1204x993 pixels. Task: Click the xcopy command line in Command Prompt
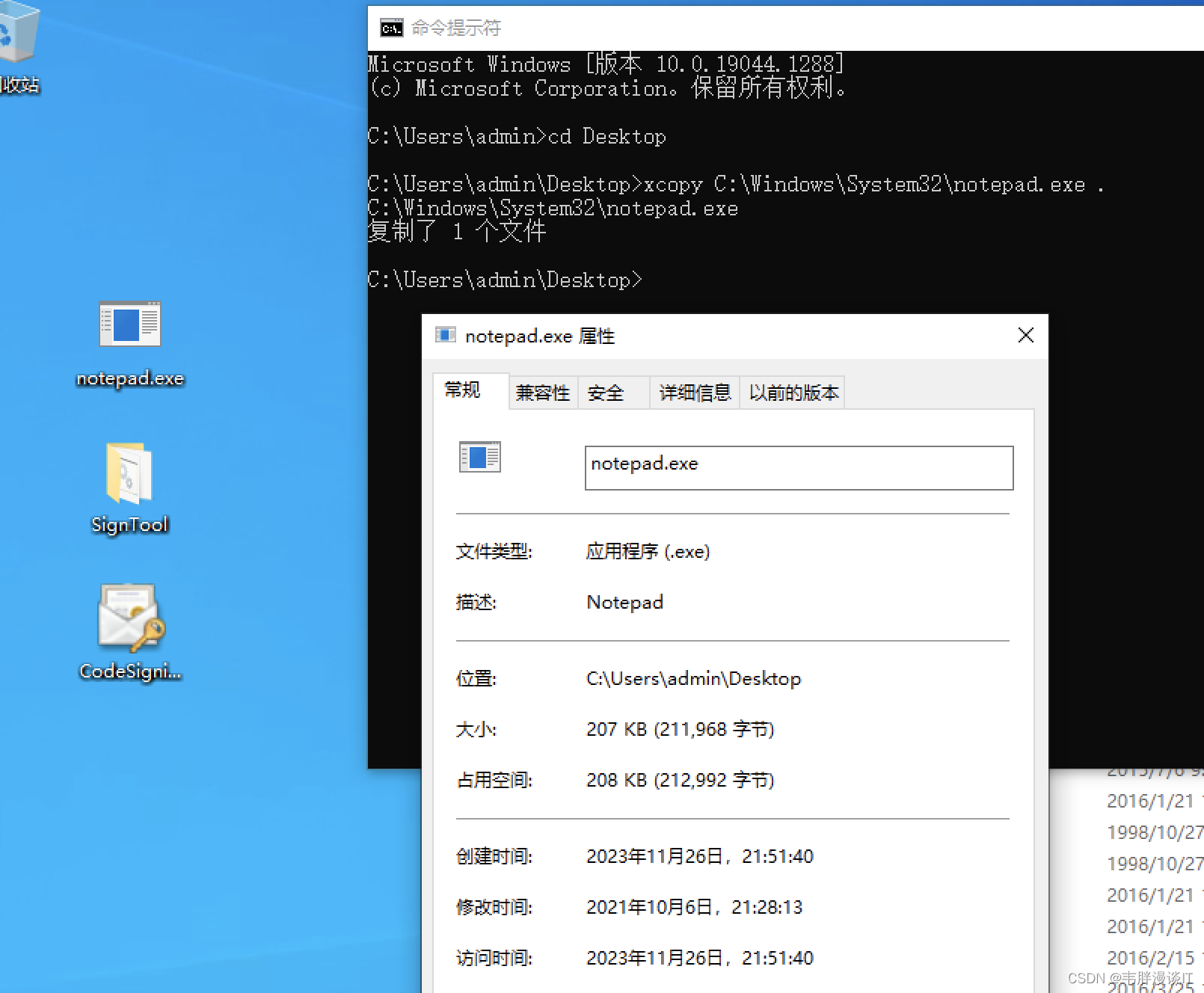click(735, 185)
